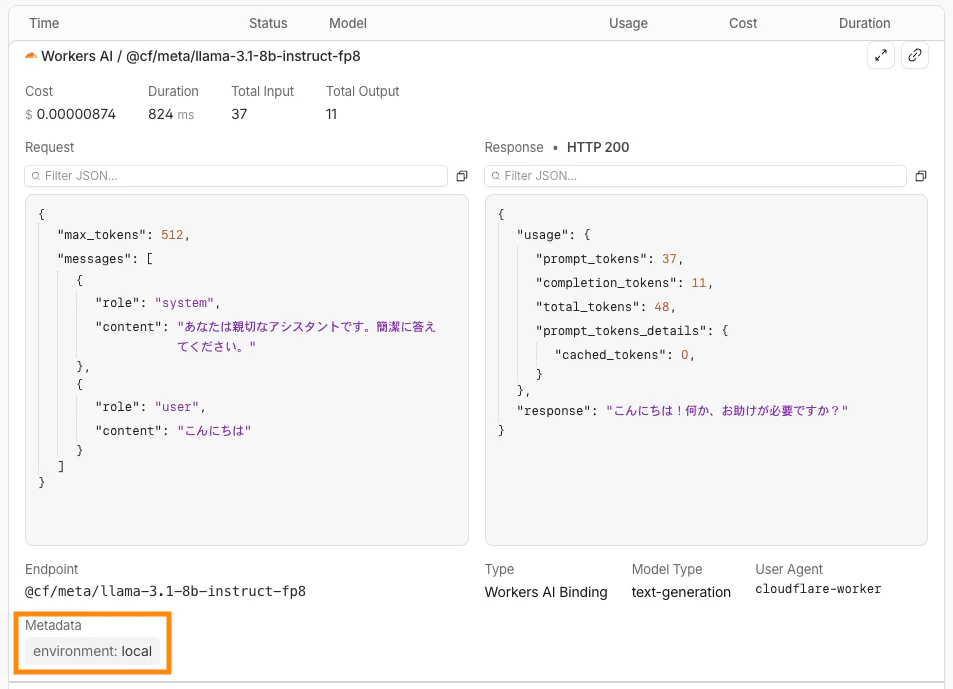Viewport: 953px width, 689px height.
Task: Copy the Response JSON
Action: (921, 176)
